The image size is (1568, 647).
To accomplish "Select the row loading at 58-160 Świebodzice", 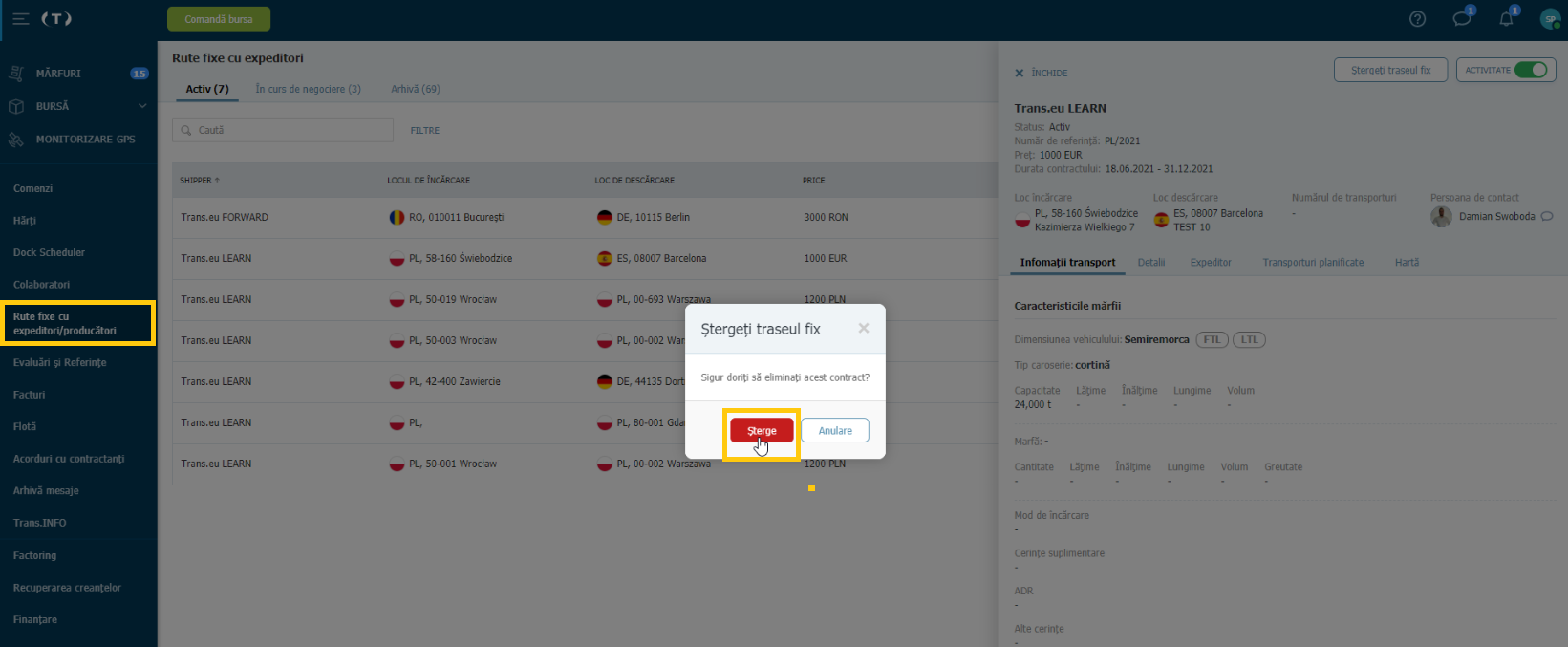I will point(585,258).
